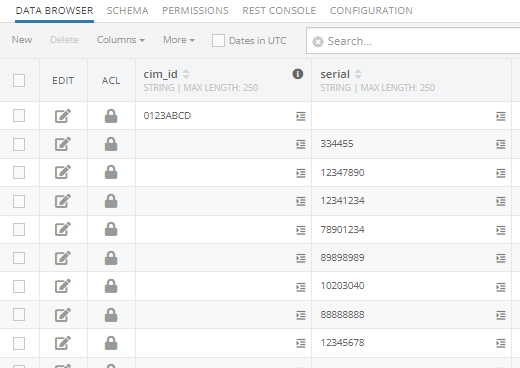Image resolution: width=520 pixels, height=368 pixels.
Task: Open the edit icon for serial 12347890
Action: tap(63, 172)
